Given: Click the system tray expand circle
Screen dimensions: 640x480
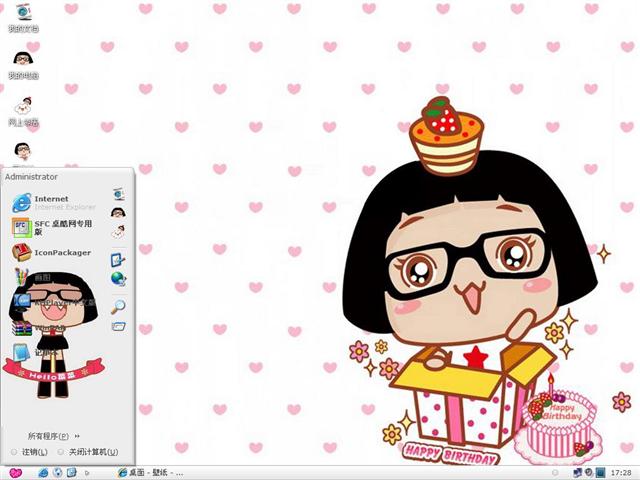Looking at the screenshot, I should (x=556, y=471).
